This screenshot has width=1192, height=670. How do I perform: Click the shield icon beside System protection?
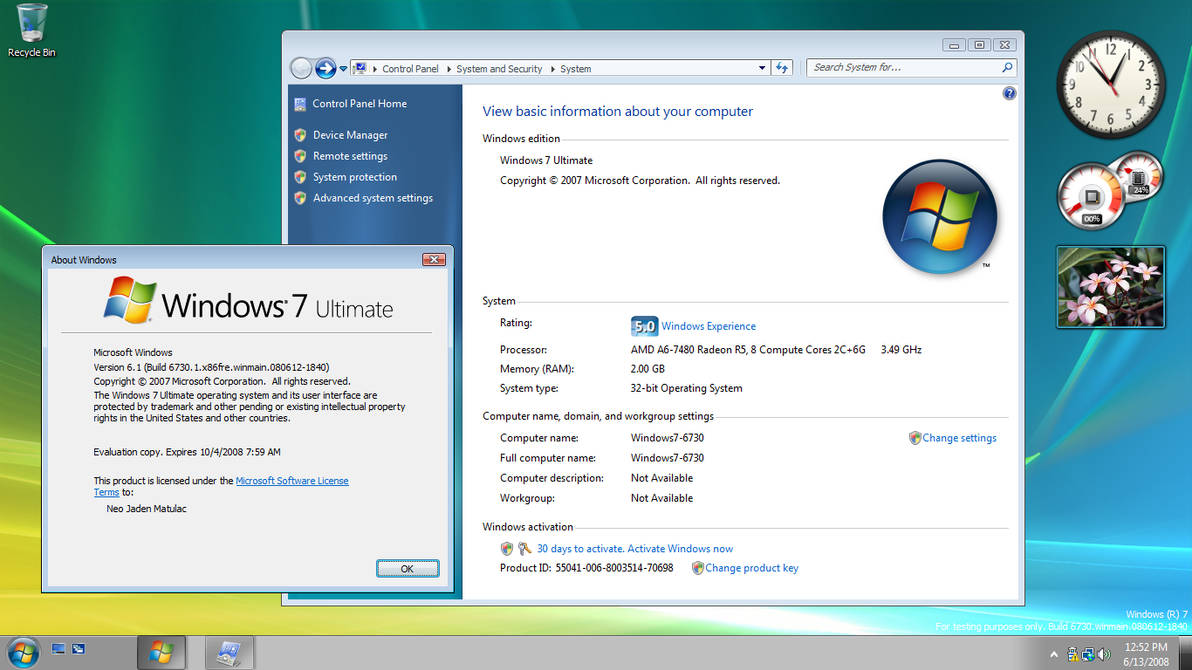click(x=300, y=177)
